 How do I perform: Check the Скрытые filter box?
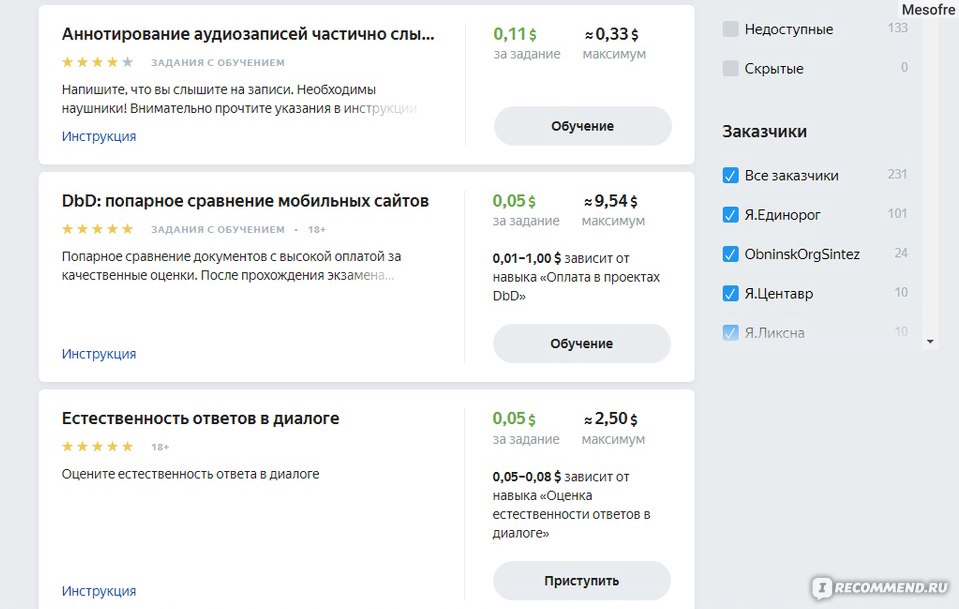[730, 68]
